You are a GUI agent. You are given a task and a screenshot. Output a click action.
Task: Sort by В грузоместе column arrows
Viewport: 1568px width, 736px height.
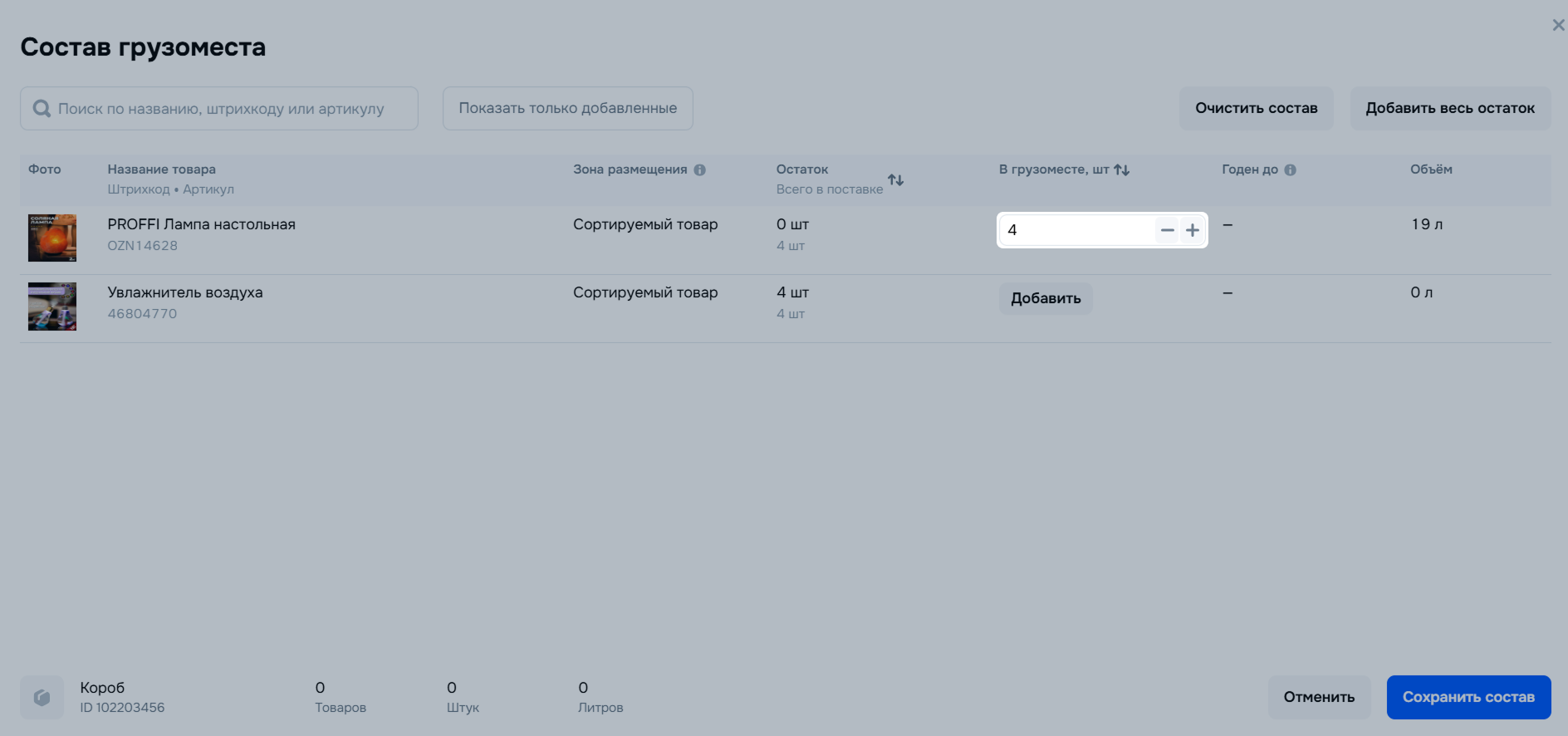click(1122, 170)
